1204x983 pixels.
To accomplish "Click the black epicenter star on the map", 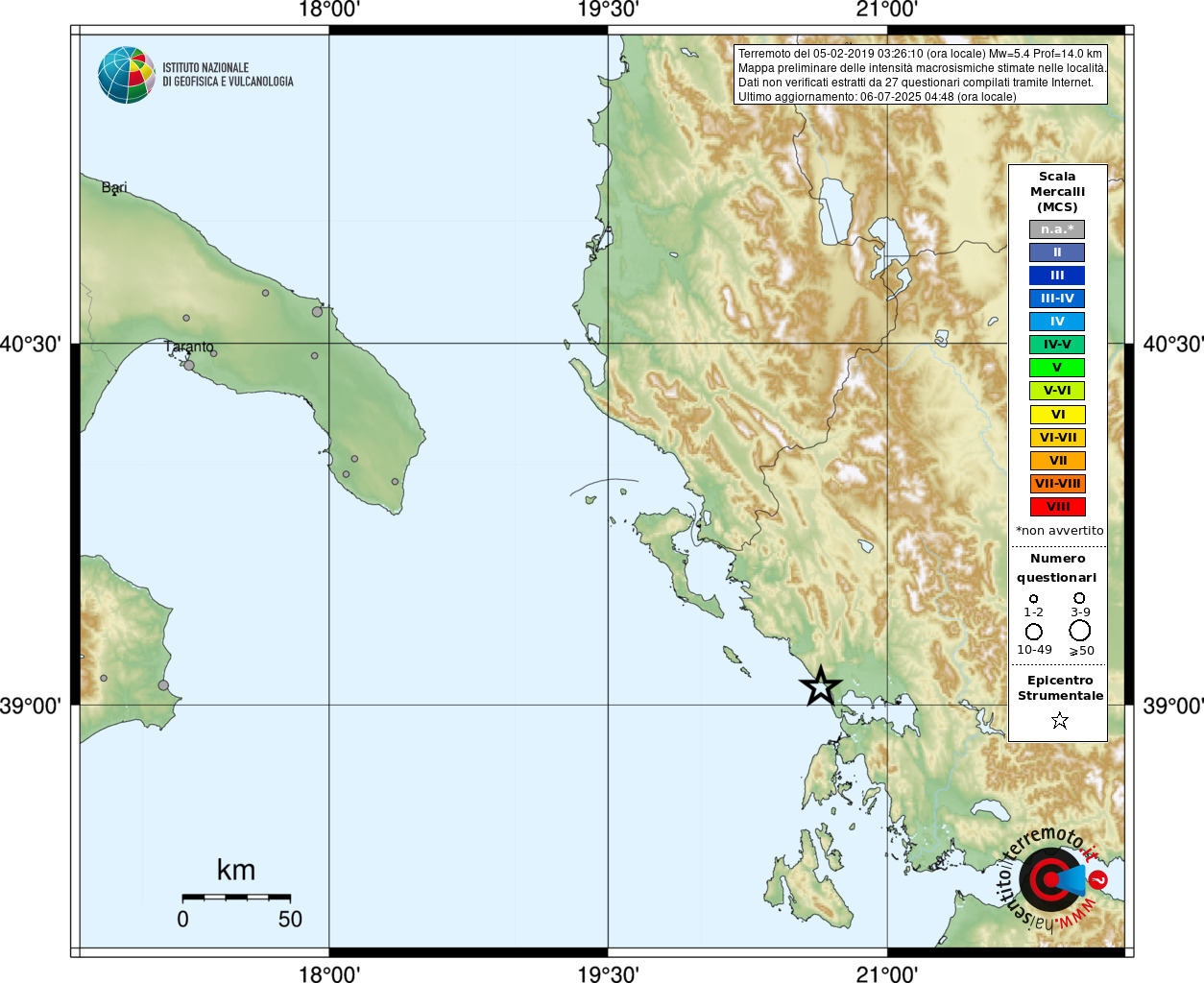I will point(821,686).
